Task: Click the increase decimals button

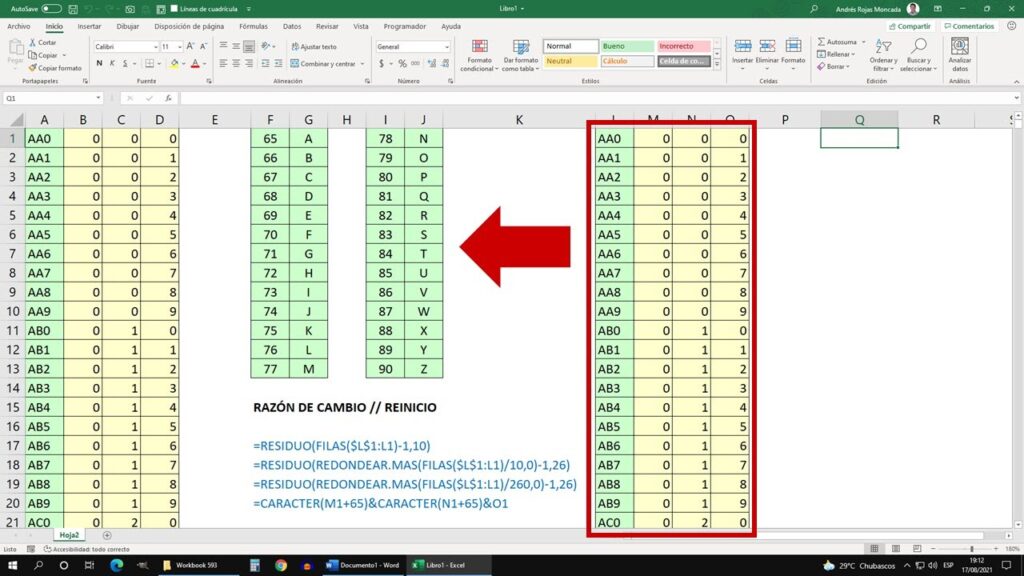Action: [x=431, y=64]
